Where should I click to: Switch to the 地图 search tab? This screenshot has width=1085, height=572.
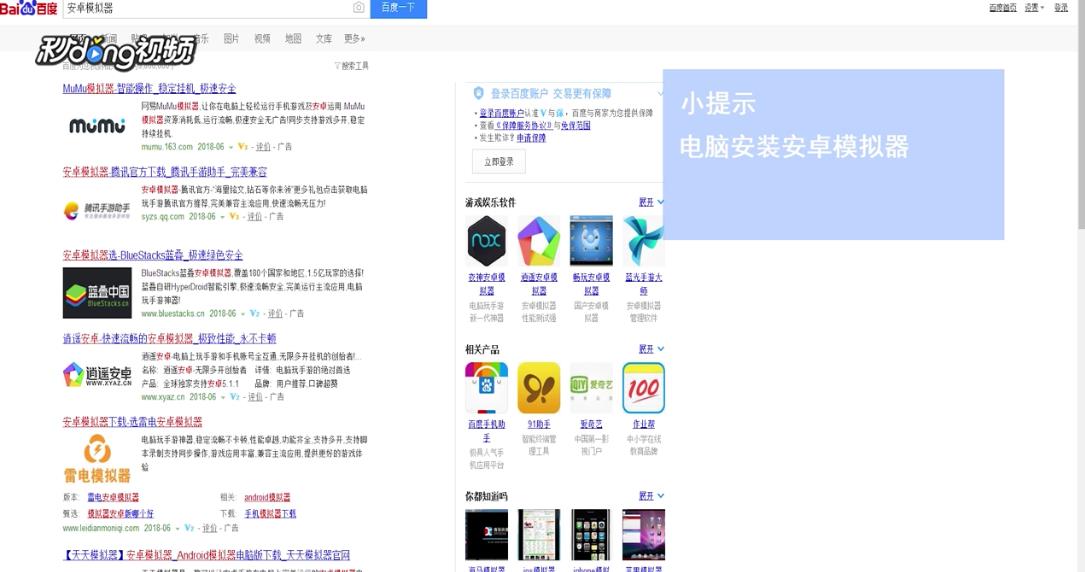coord(293,39)
